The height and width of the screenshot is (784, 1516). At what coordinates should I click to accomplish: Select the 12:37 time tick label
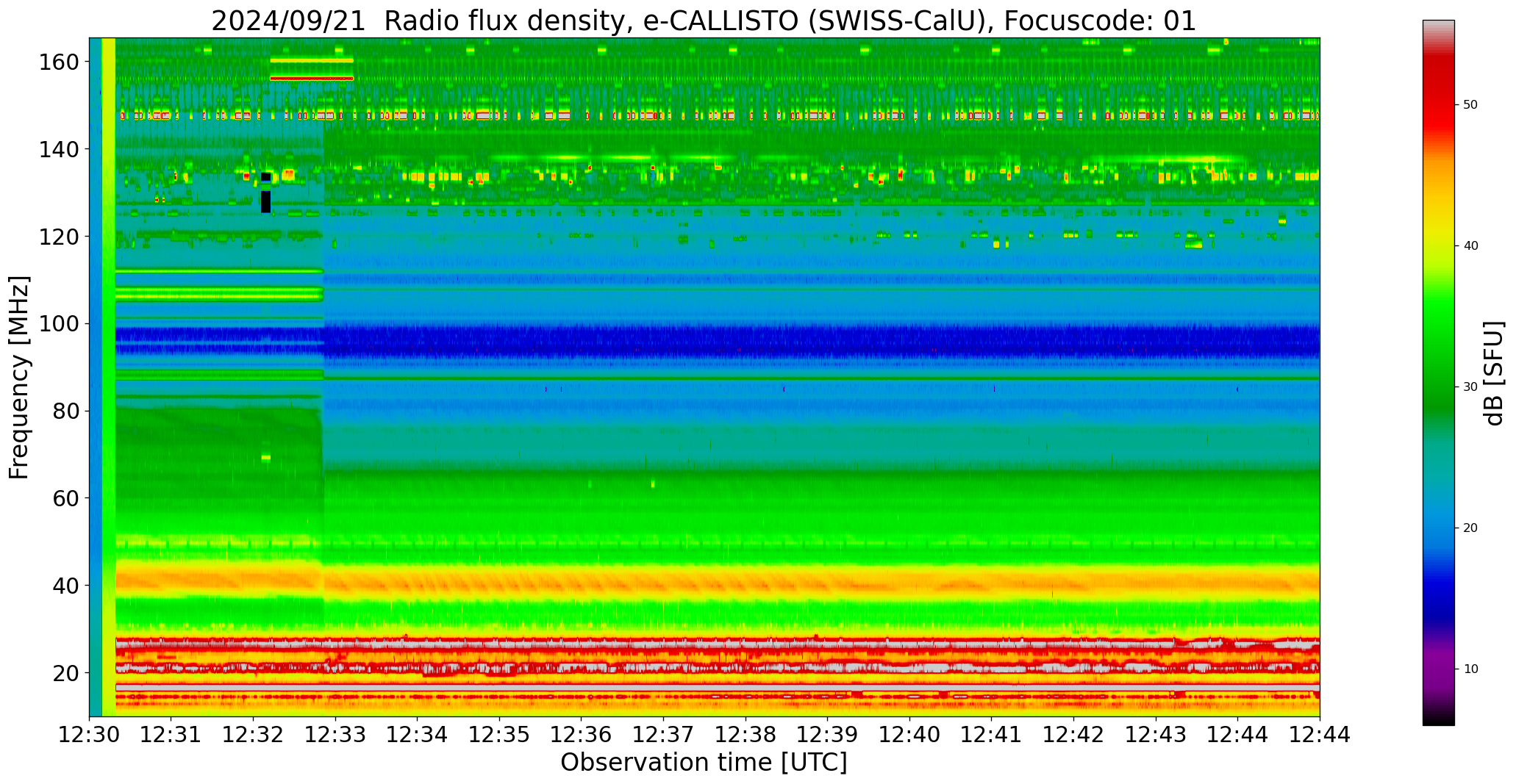[663, 735]
